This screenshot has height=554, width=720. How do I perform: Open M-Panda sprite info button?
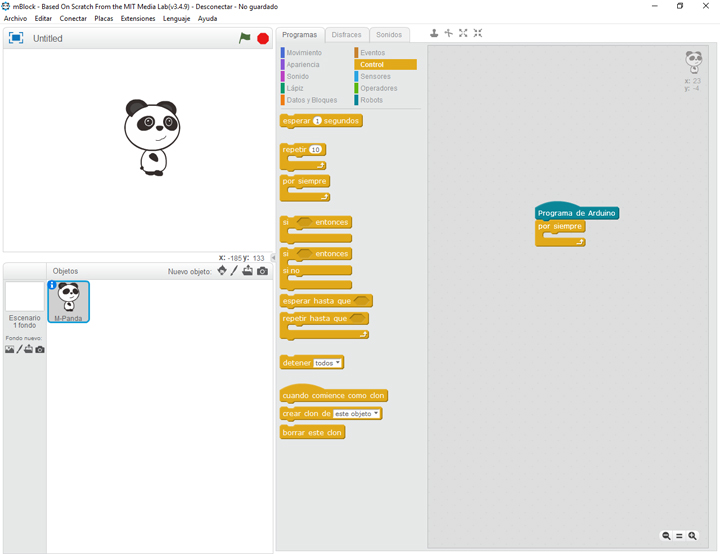click(53, 286)
